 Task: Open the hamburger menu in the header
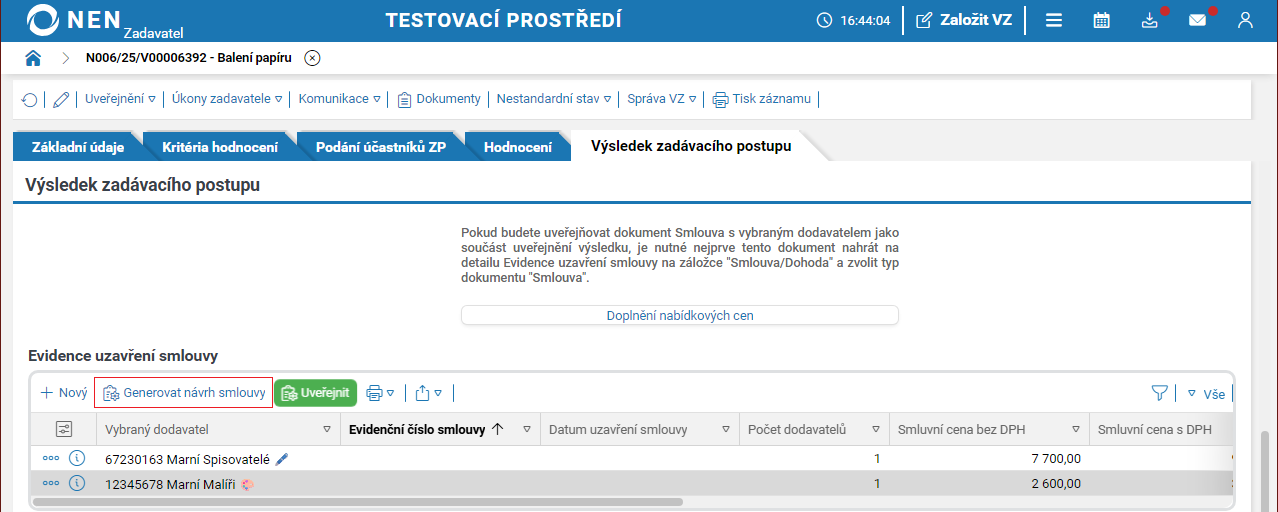tap(1053, 20)
